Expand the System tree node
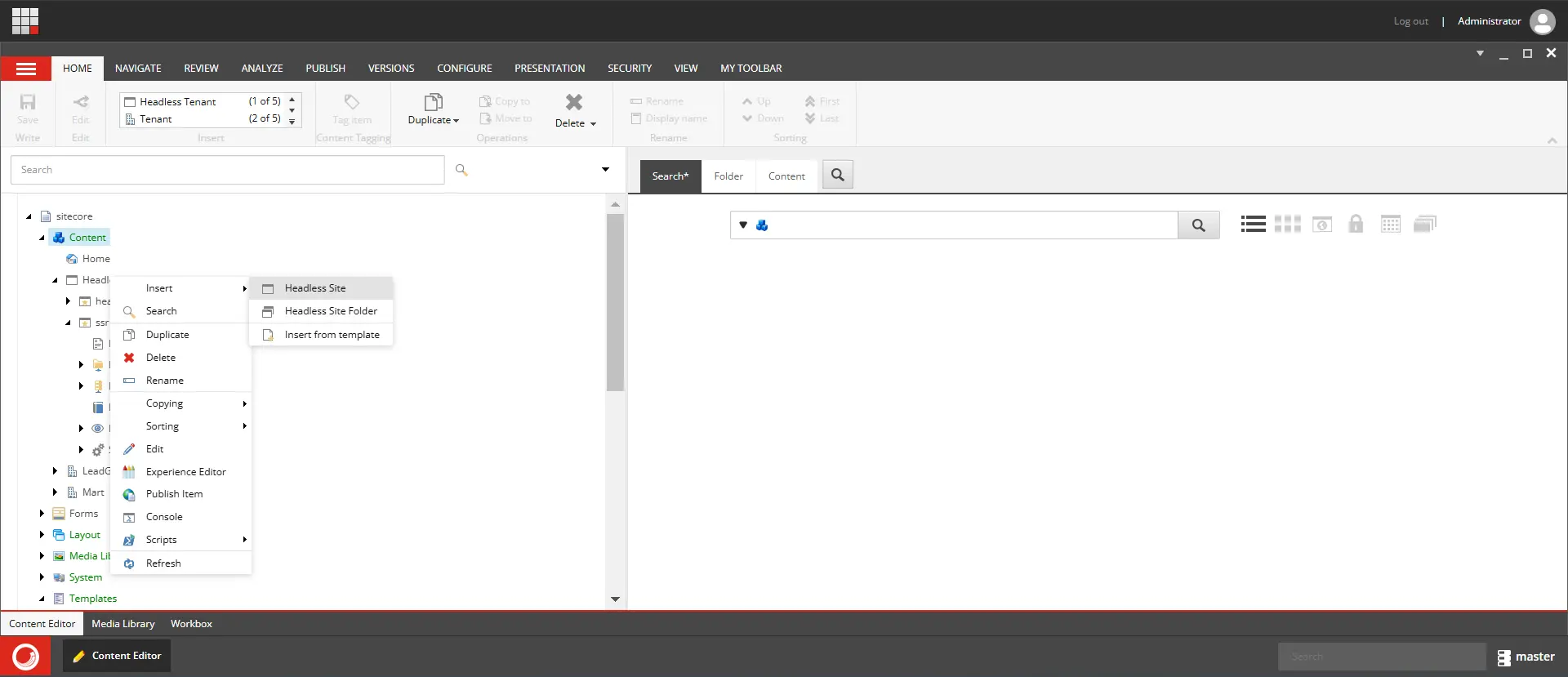The image size is (1568, 677). 42,577
